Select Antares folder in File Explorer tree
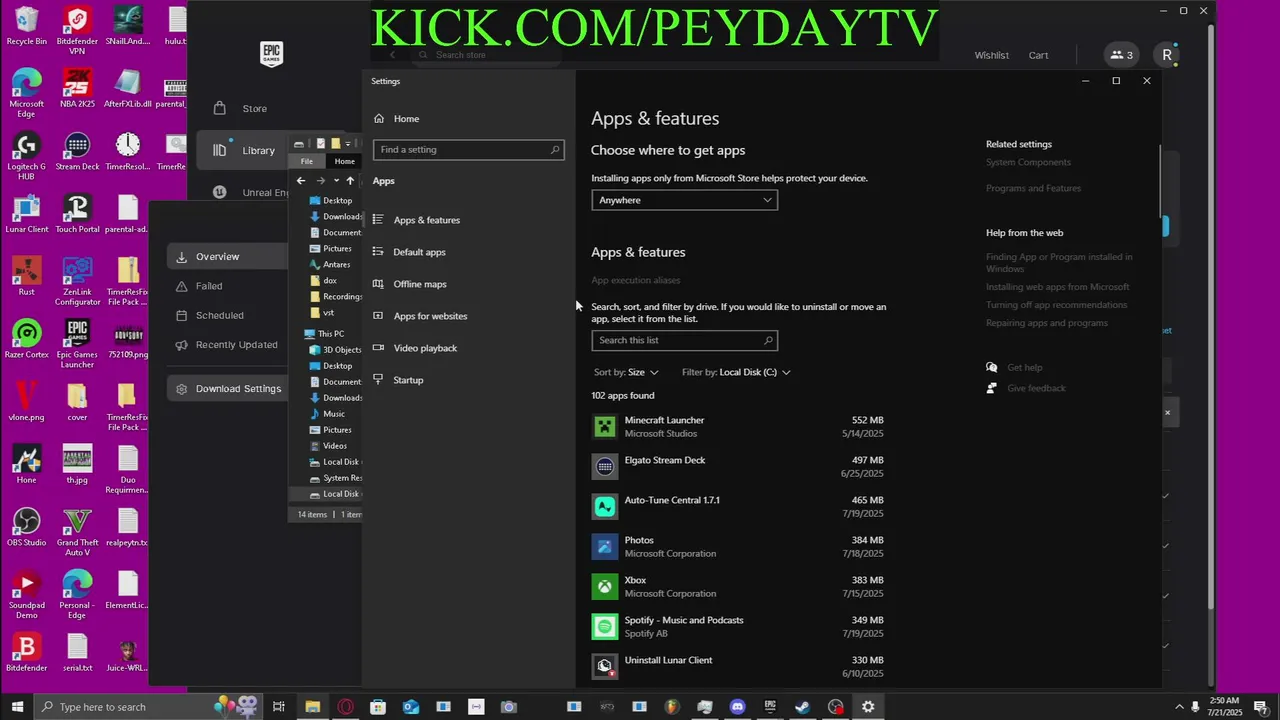Image resolution: width=1280 pixels, height=720 pixels. tap(336, 265)
